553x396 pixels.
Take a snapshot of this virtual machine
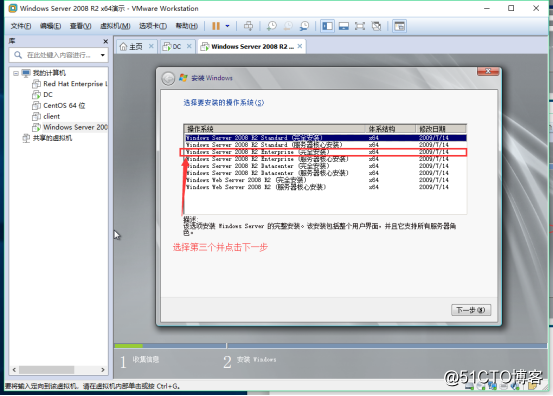[272, 26]
